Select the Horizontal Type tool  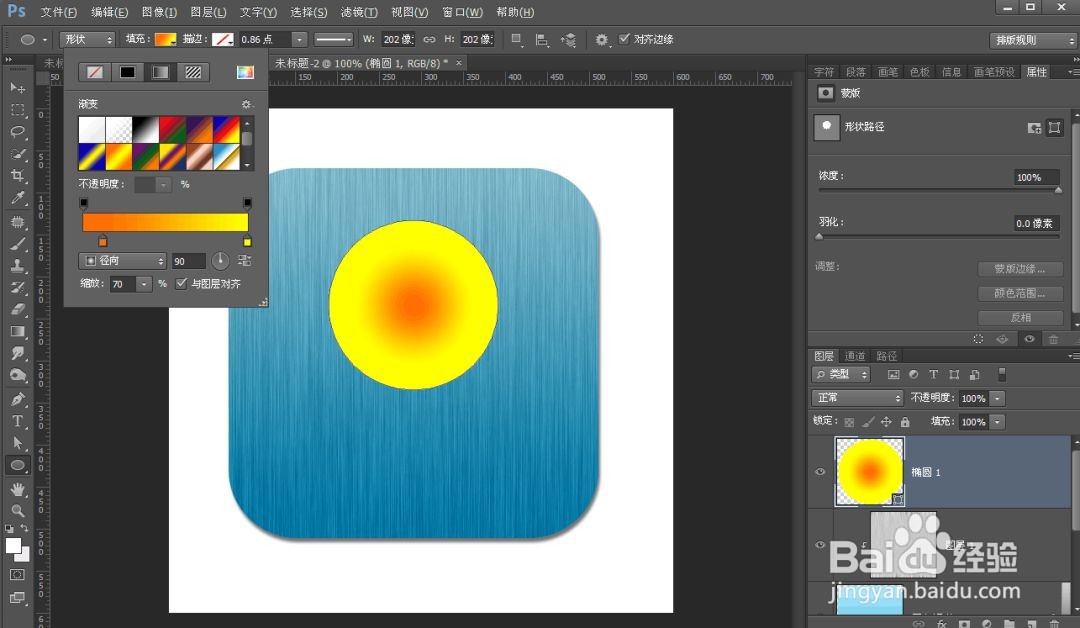pos(18,421)
